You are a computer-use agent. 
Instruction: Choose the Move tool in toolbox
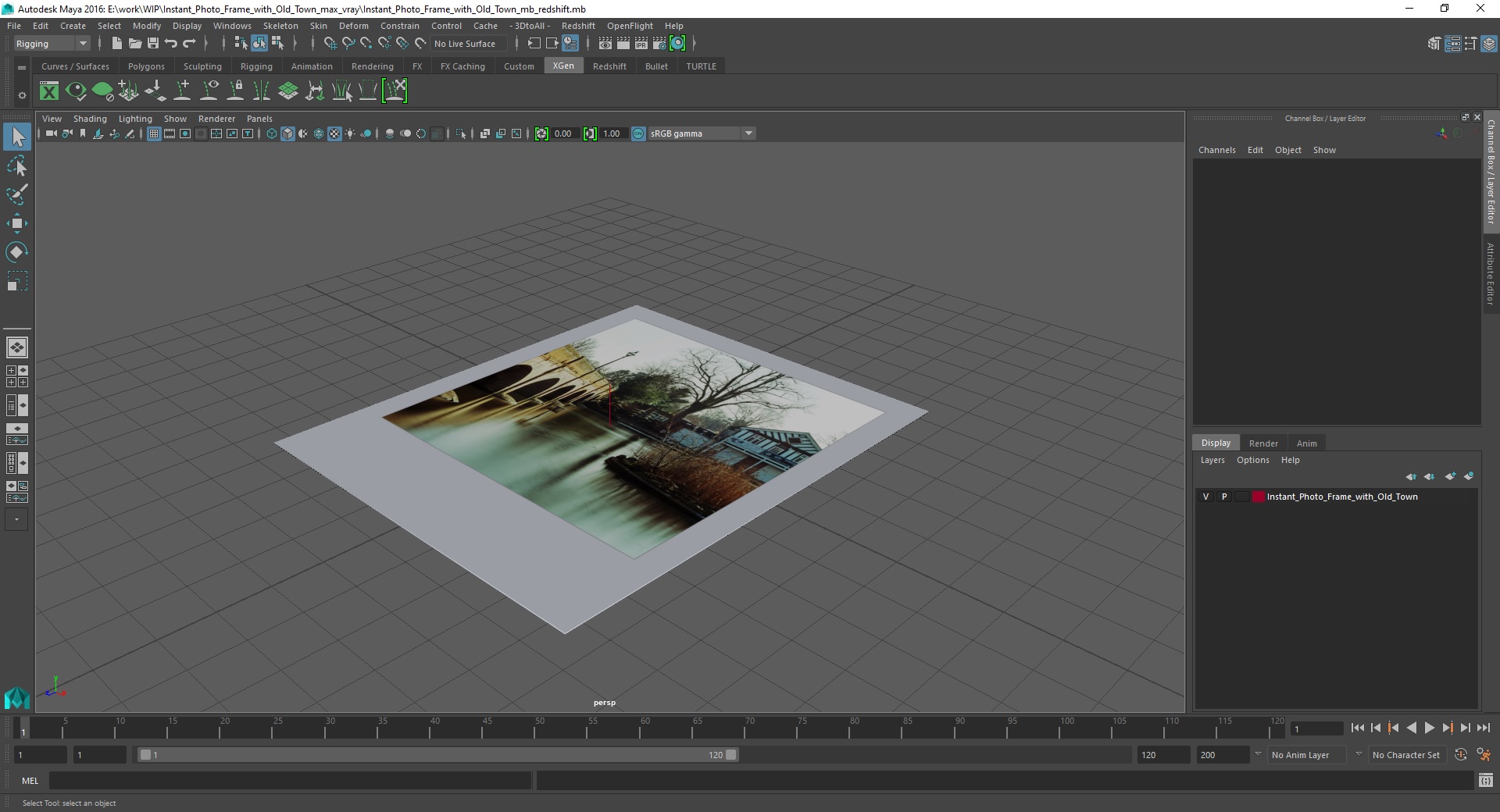click(17, 223)
